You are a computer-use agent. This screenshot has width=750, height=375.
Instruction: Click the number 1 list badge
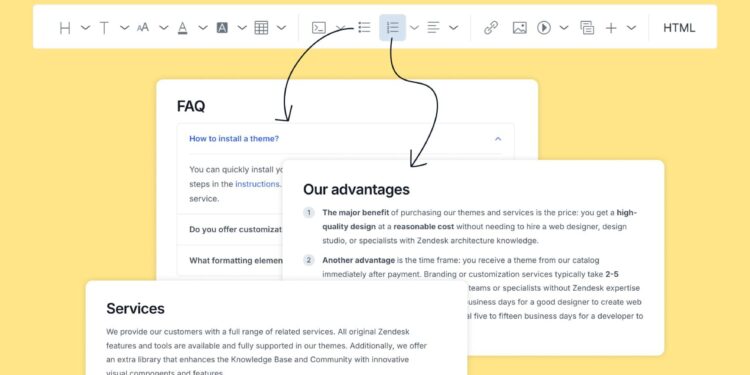point(309,212)
